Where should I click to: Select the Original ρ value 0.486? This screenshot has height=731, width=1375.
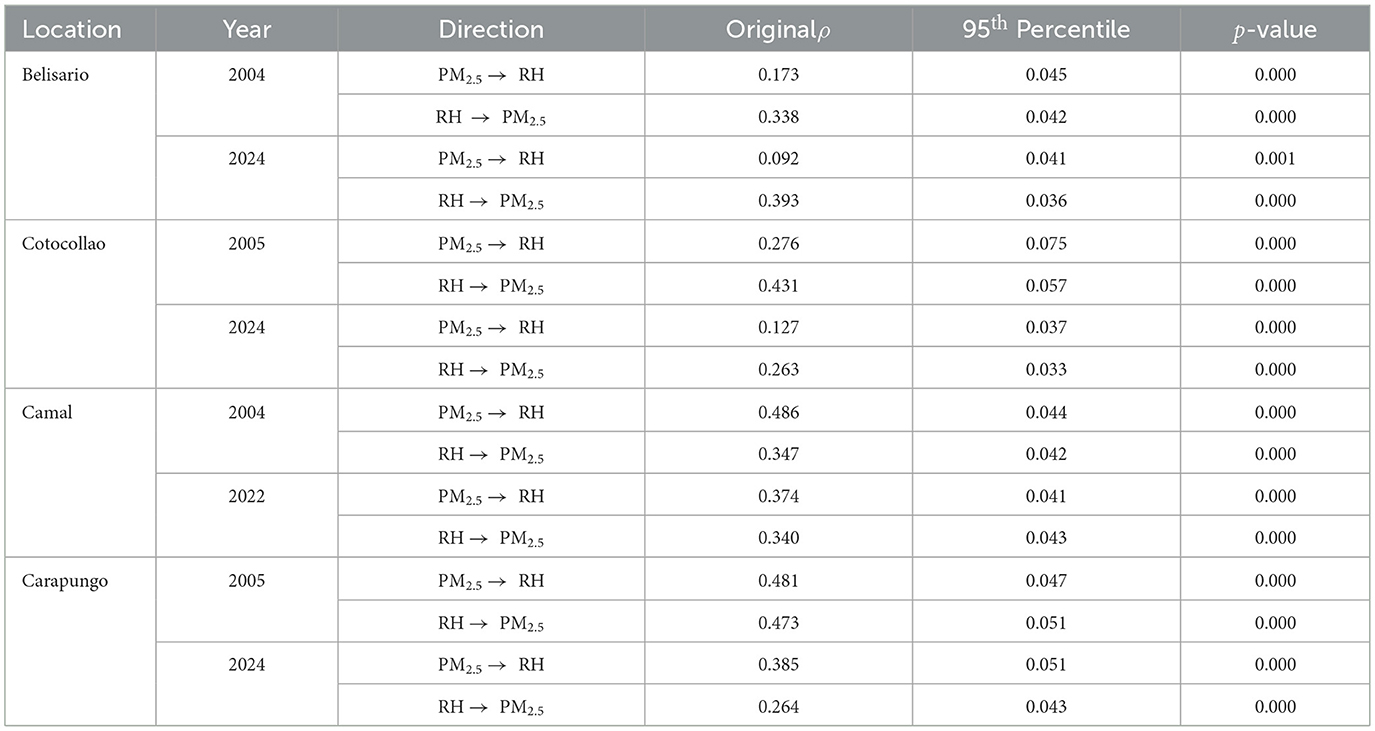[778, 412]
